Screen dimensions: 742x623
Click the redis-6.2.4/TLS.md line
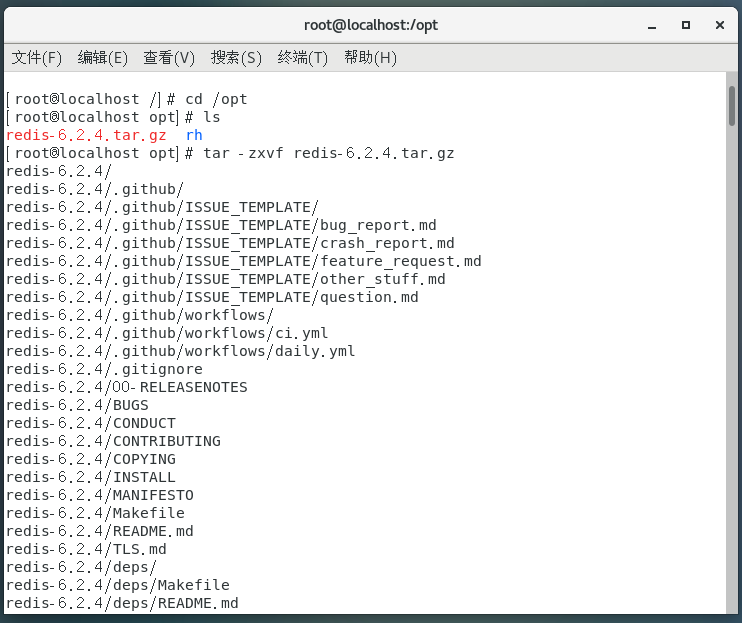(86, 549)
